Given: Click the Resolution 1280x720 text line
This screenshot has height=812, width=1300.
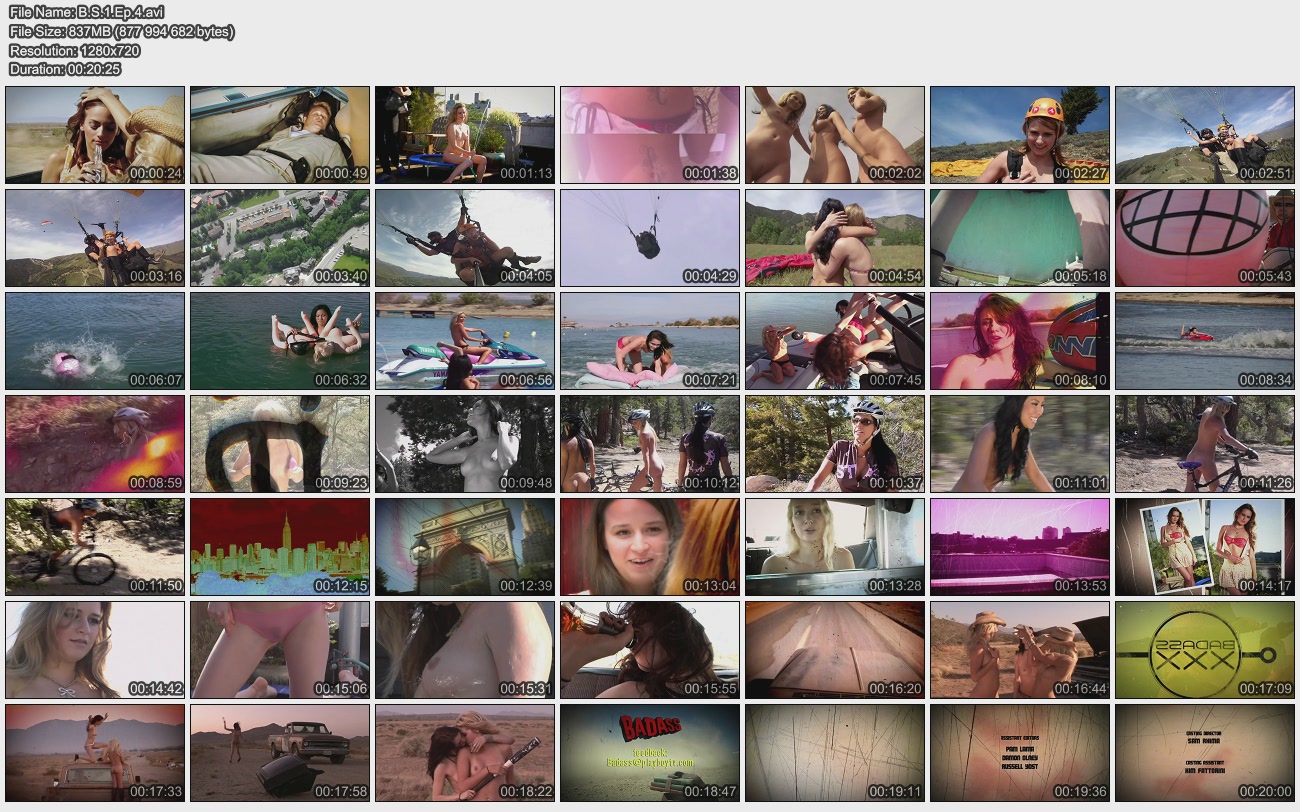Looking at the screenshot, I should coord(75,50).
